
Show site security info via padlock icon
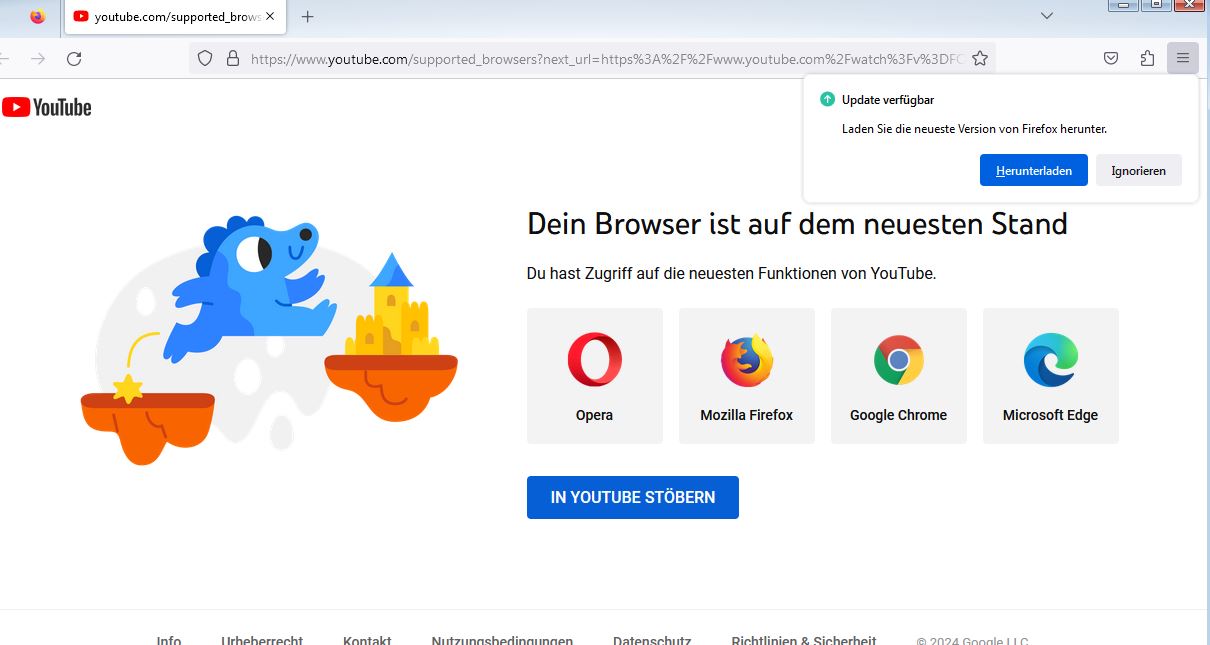pos(233,59)
